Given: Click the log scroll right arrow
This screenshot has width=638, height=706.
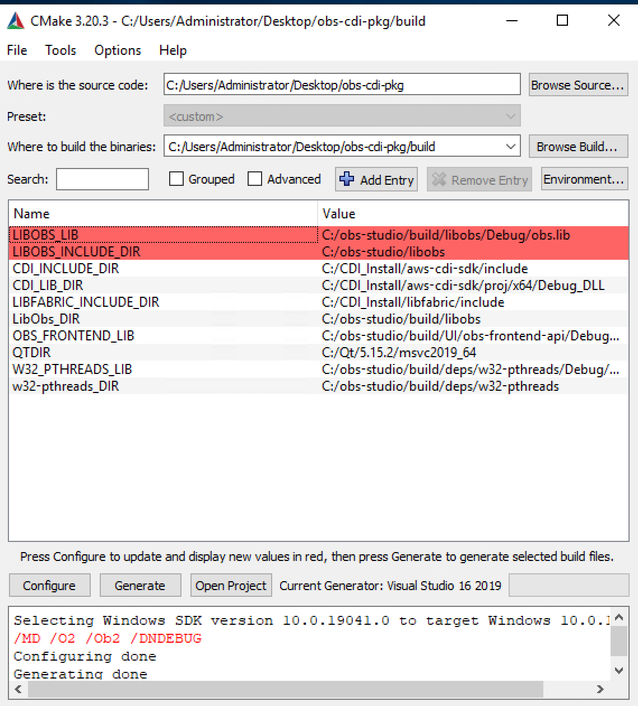Looking at the screenshot, I should [600, 689].
